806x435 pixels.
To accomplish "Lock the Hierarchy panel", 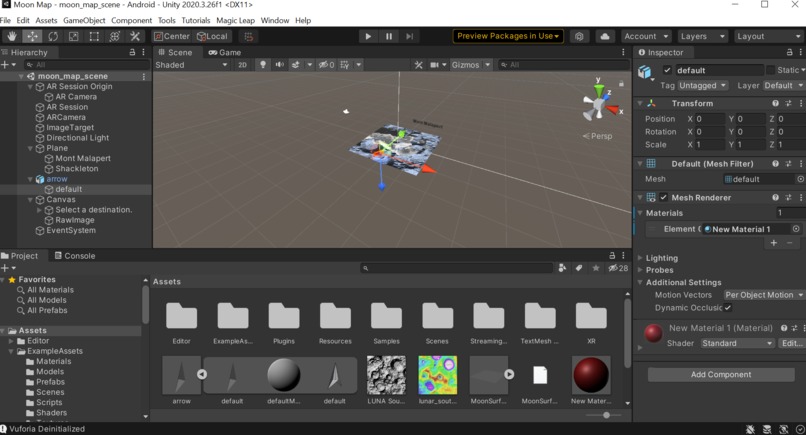I will click(x=132, y=52).
